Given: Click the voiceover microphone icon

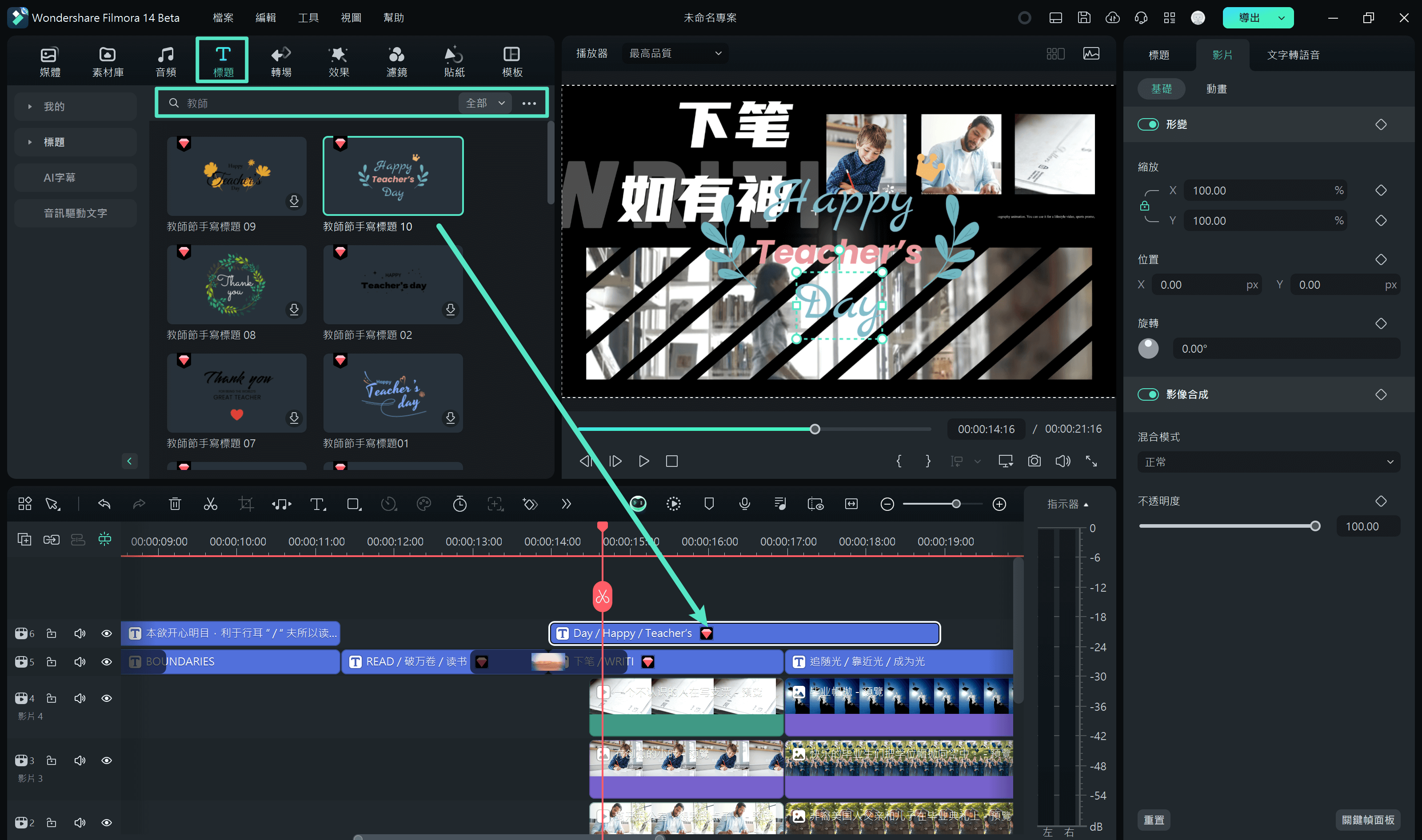Looking at the screenshot, I should pyautogui.click(x=744, y=504).
